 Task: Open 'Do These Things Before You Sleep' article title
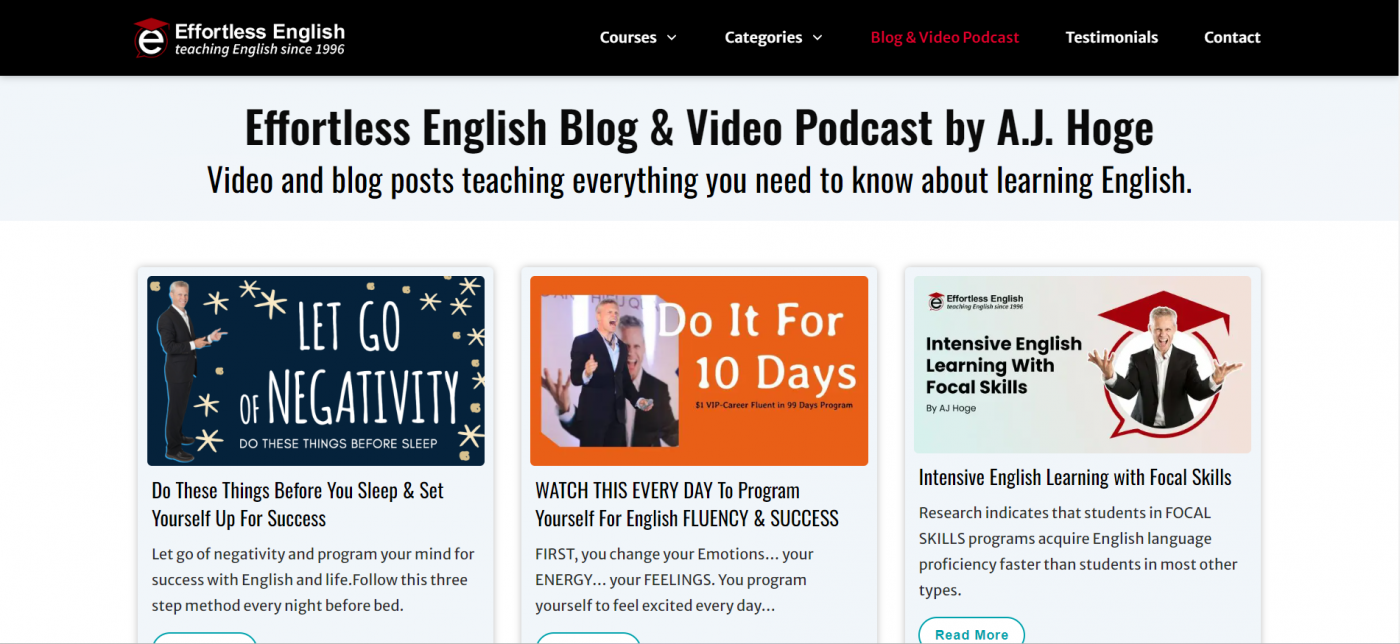tap(297, 504)
